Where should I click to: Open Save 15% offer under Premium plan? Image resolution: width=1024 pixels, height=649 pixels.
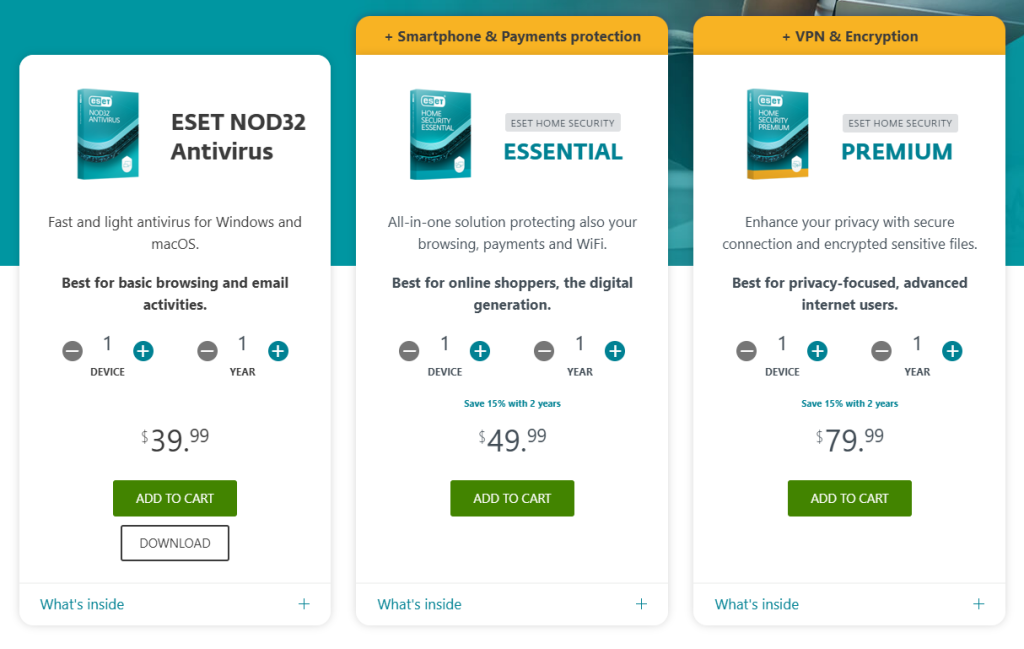849,403
